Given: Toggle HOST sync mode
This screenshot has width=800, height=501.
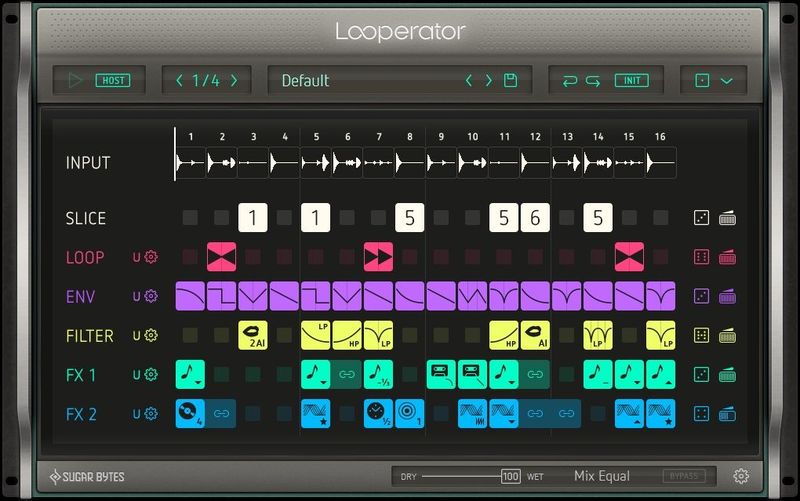Looking at the screenshot, I should [x=113, y=80].
